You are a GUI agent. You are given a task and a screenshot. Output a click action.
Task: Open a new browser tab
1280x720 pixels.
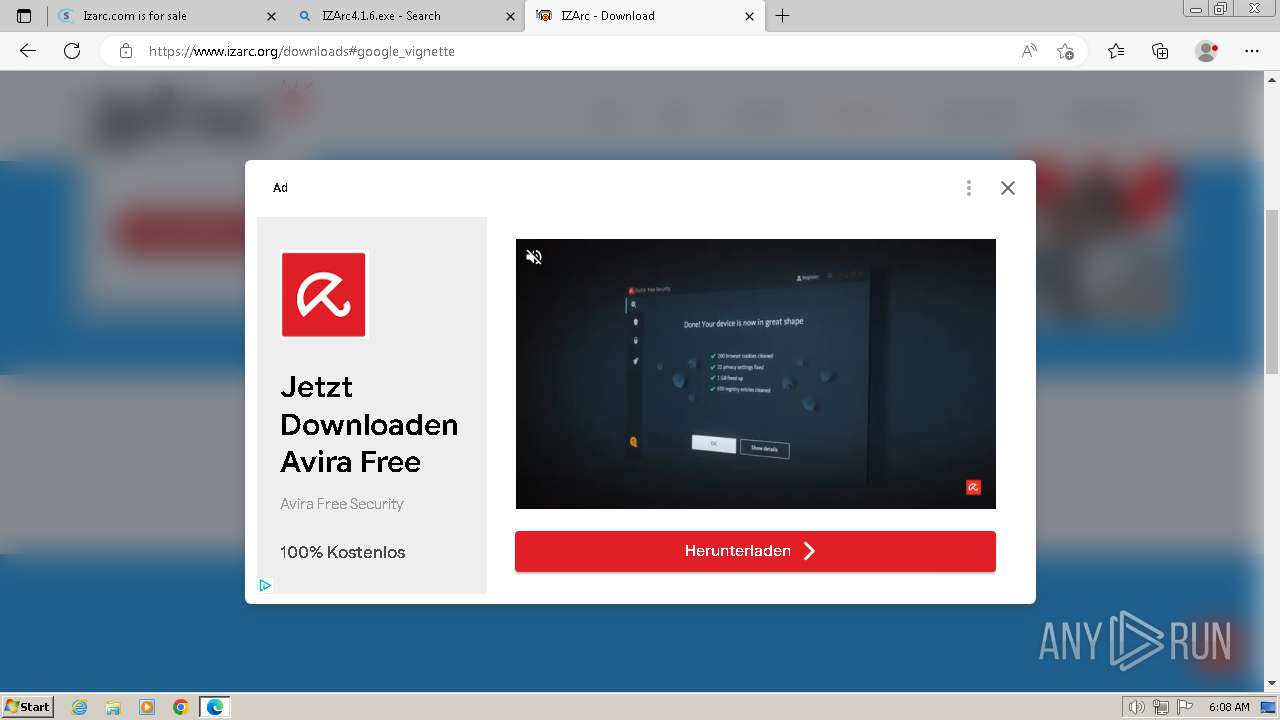point(783,16)
